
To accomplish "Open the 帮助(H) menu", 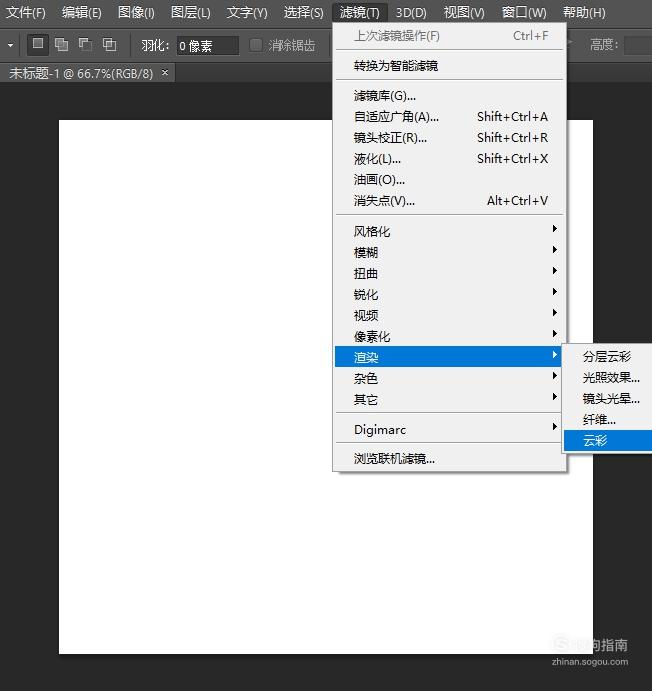I will coord(584,13).
